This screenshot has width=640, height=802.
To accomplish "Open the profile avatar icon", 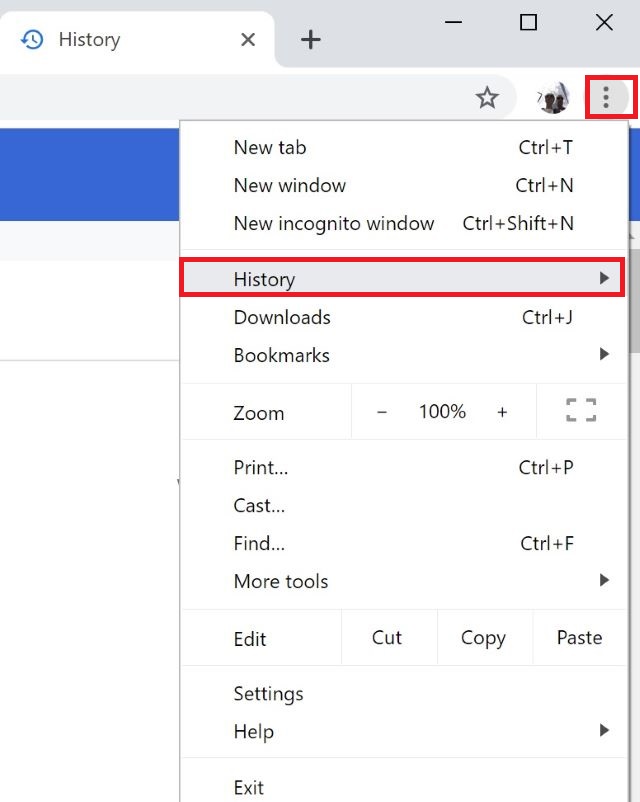I will (x=553, y=97).
